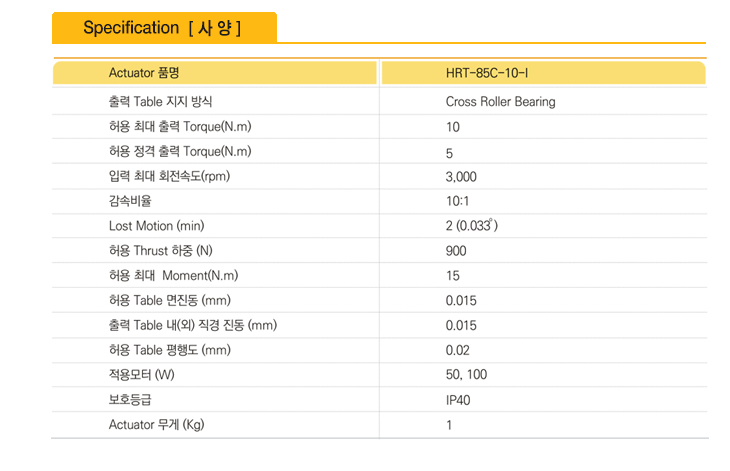
Task: Click the 허용 최대 Moment(N.m) label
Action: pos(173,276)
